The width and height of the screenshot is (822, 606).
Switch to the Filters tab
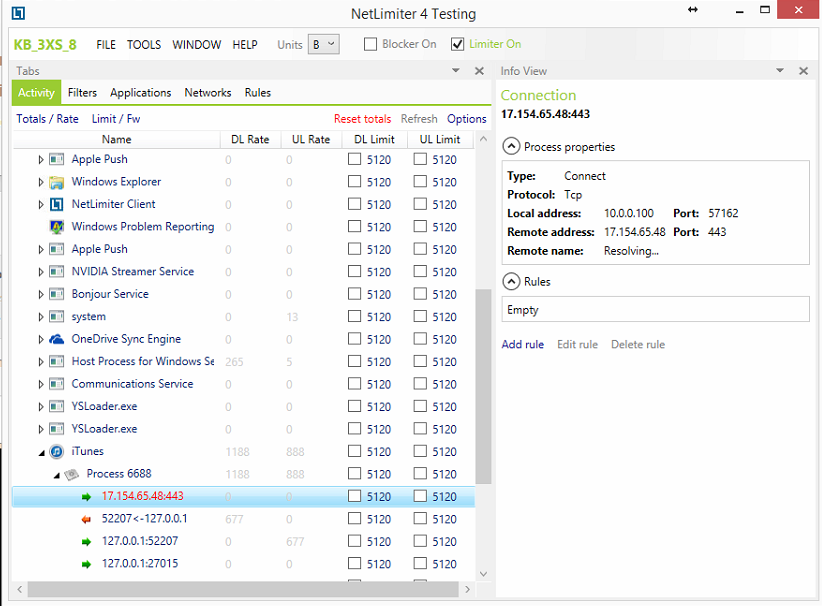click(x=82, y=93)
